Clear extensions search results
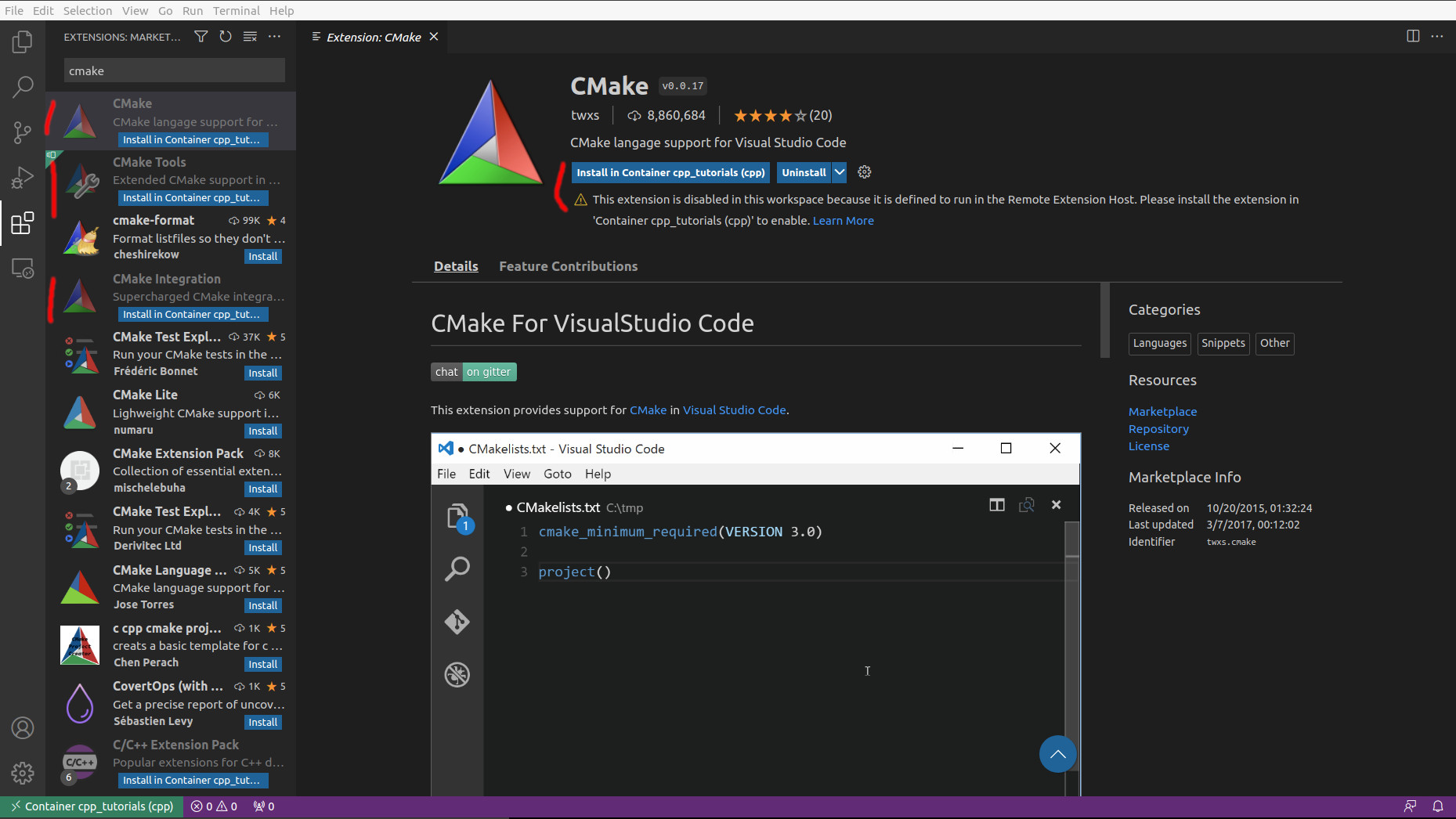 [x=250, y=37]
